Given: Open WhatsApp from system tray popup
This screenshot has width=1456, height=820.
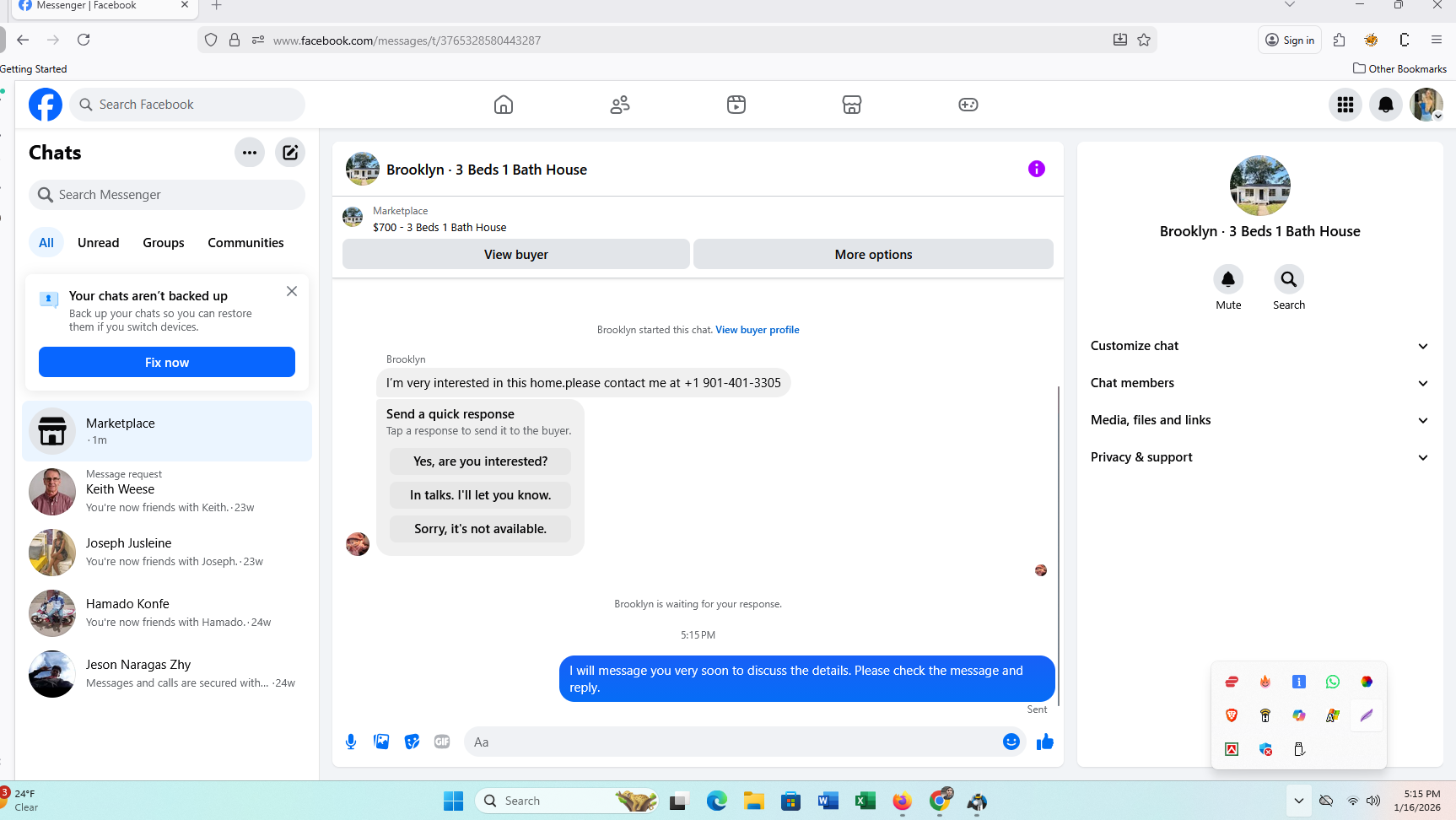Looking at the screenshot, I should (x=1333, y=682).
